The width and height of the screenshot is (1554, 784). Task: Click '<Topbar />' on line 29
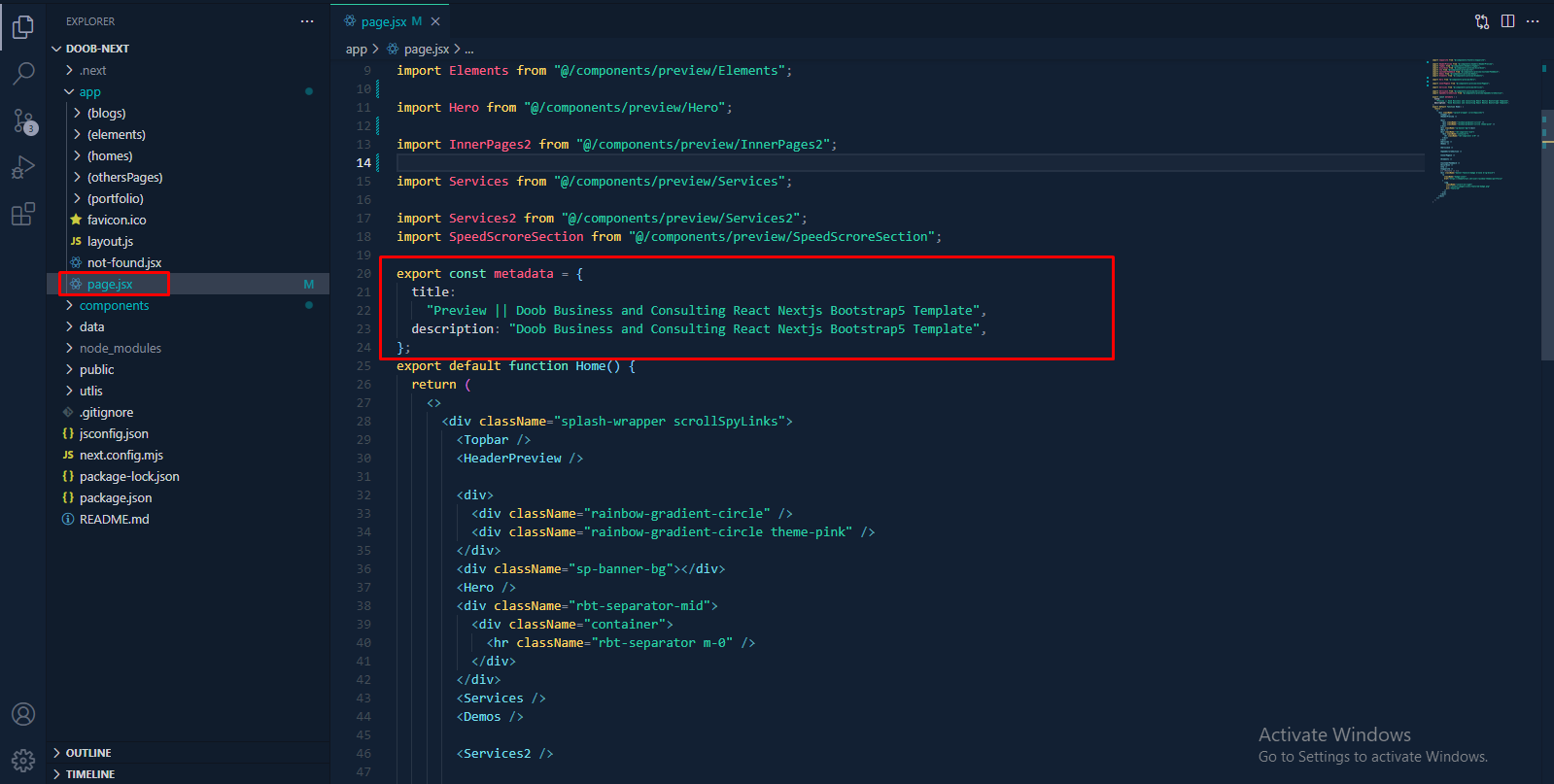point(494,440)
